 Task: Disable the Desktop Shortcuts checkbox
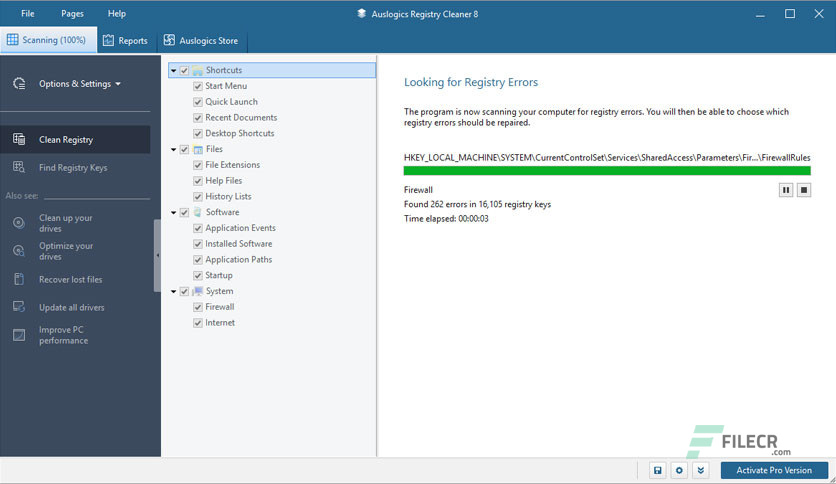198,133
